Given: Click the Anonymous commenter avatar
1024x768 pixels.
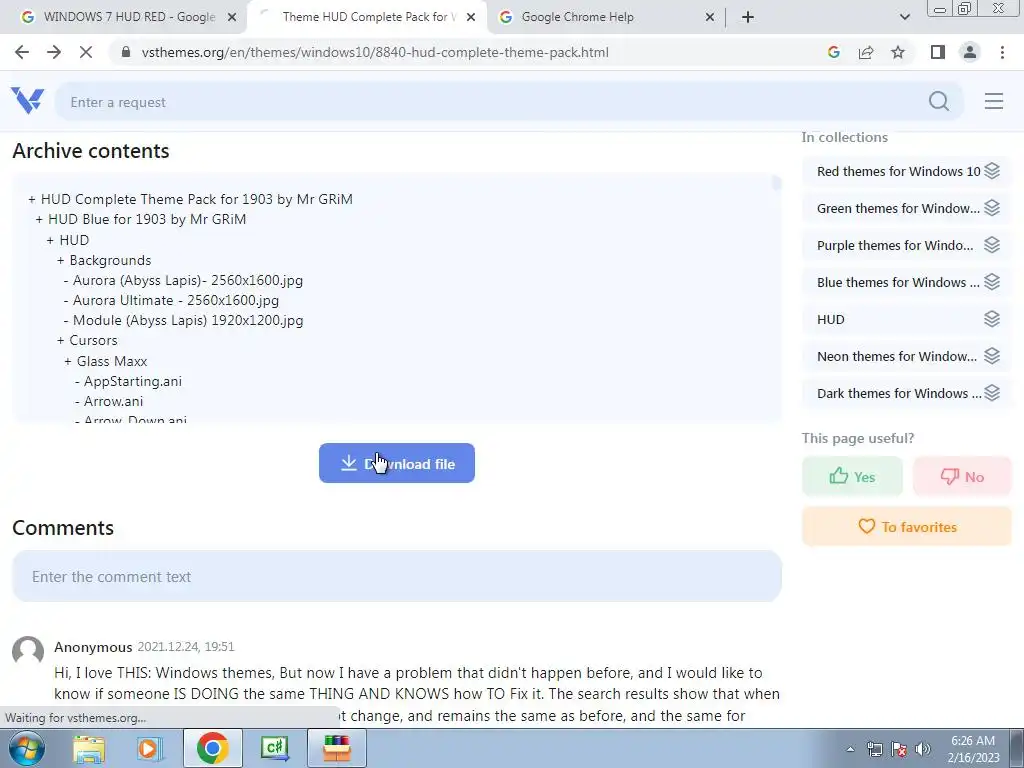Looking at the screenshot, I should pos(28,652).
